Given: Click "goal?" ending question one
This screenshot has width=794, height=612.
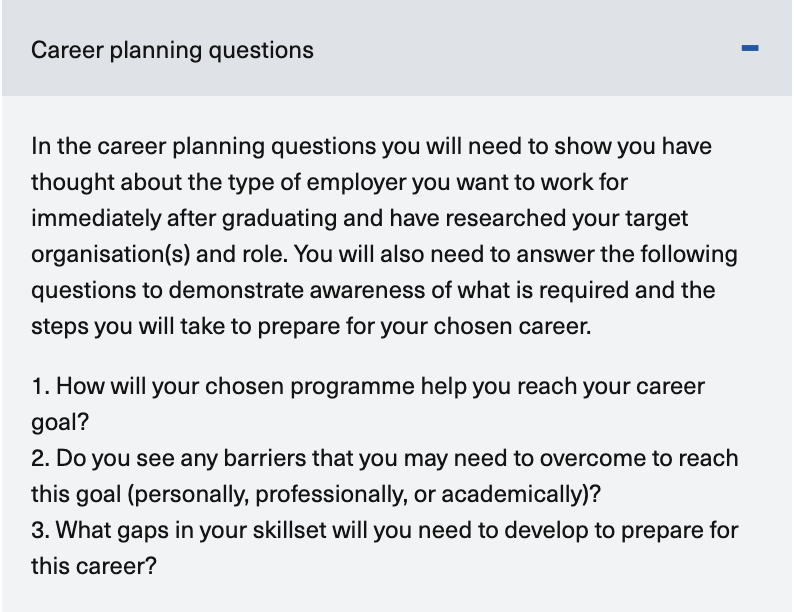Looking at the screenshot, I should (x=60, y=422).
